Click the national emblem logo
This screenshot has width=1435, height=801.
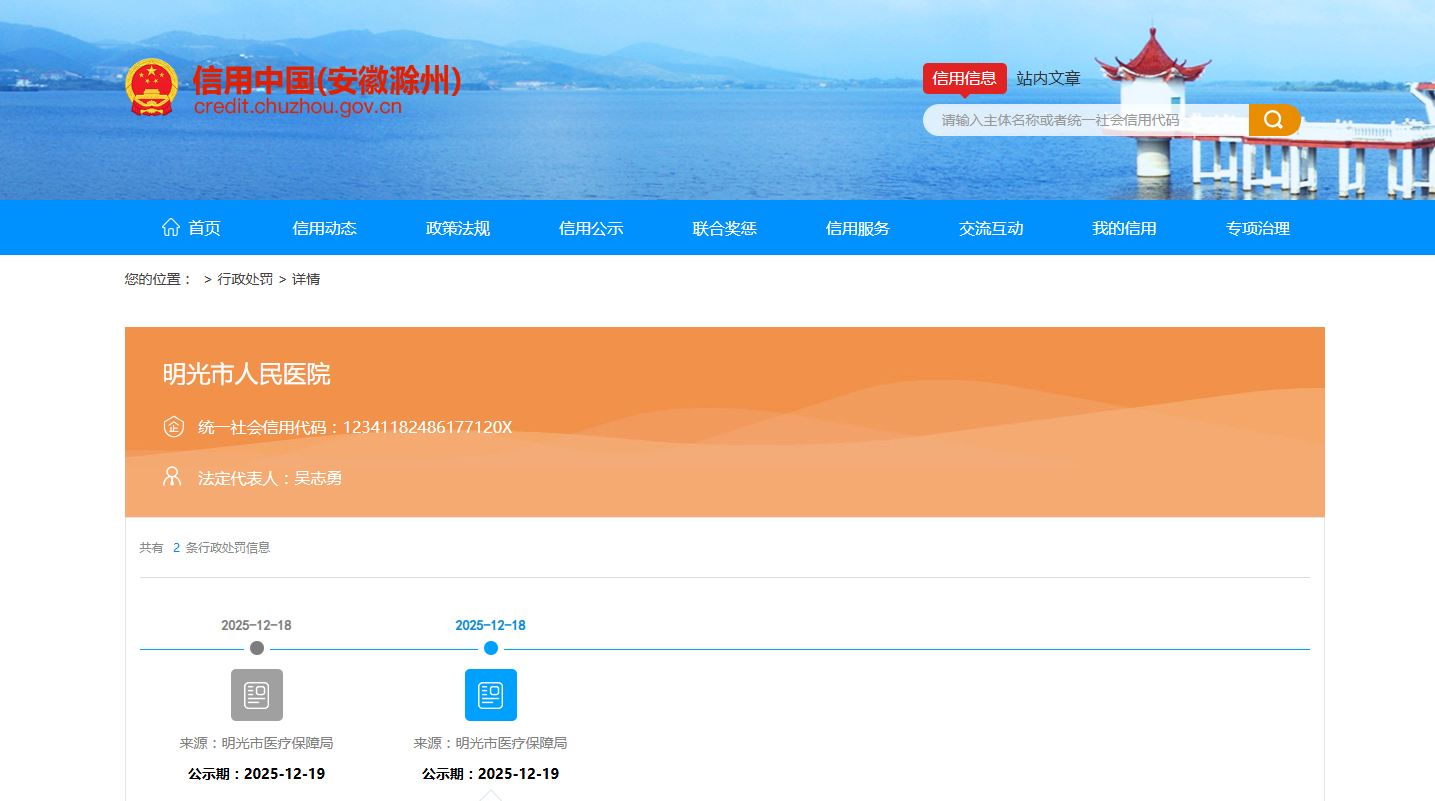click(152, 87)
